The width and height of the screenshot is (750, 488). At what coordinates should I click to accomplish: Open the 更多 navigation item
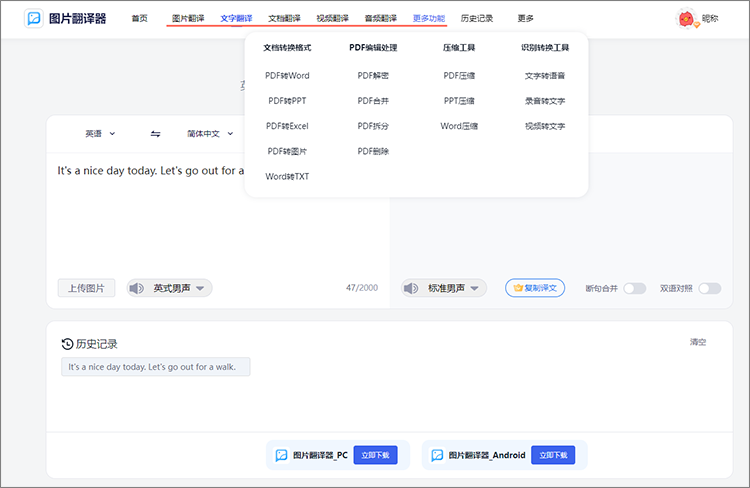pos(526,19)
